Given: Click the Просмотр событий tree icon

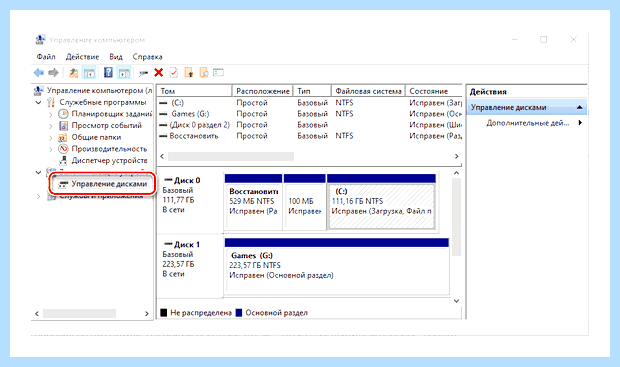Looking at the screenshot, I should tap(63, 126).
